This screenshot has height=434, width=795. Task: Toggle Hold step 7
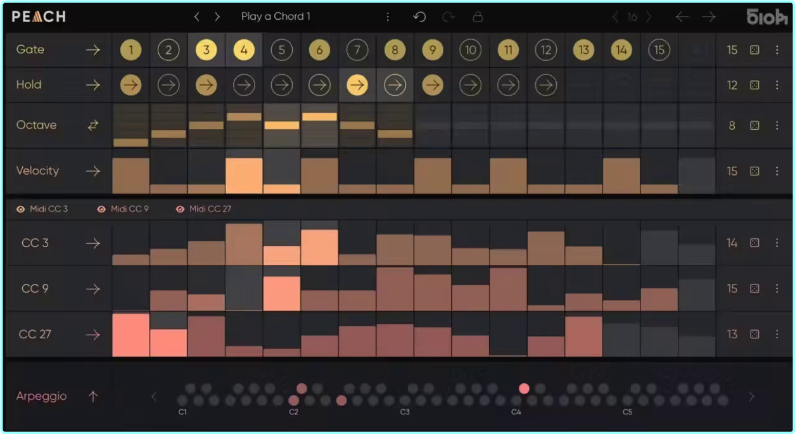pos(357,85)
